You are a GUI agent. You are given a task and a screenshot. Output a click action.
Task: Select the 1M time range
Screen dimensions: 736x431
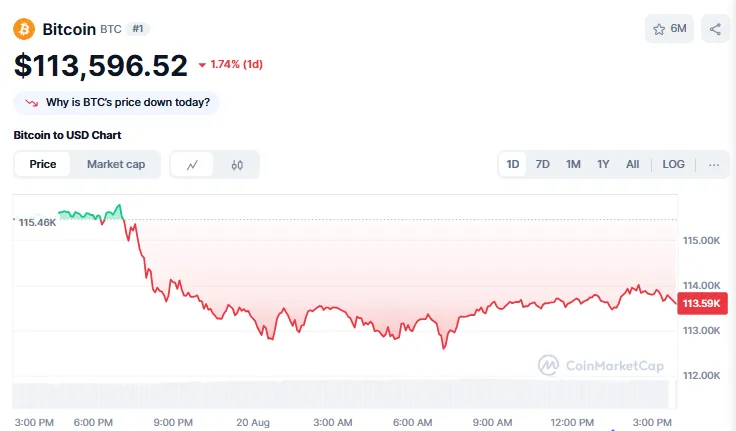tap(573, 164)
